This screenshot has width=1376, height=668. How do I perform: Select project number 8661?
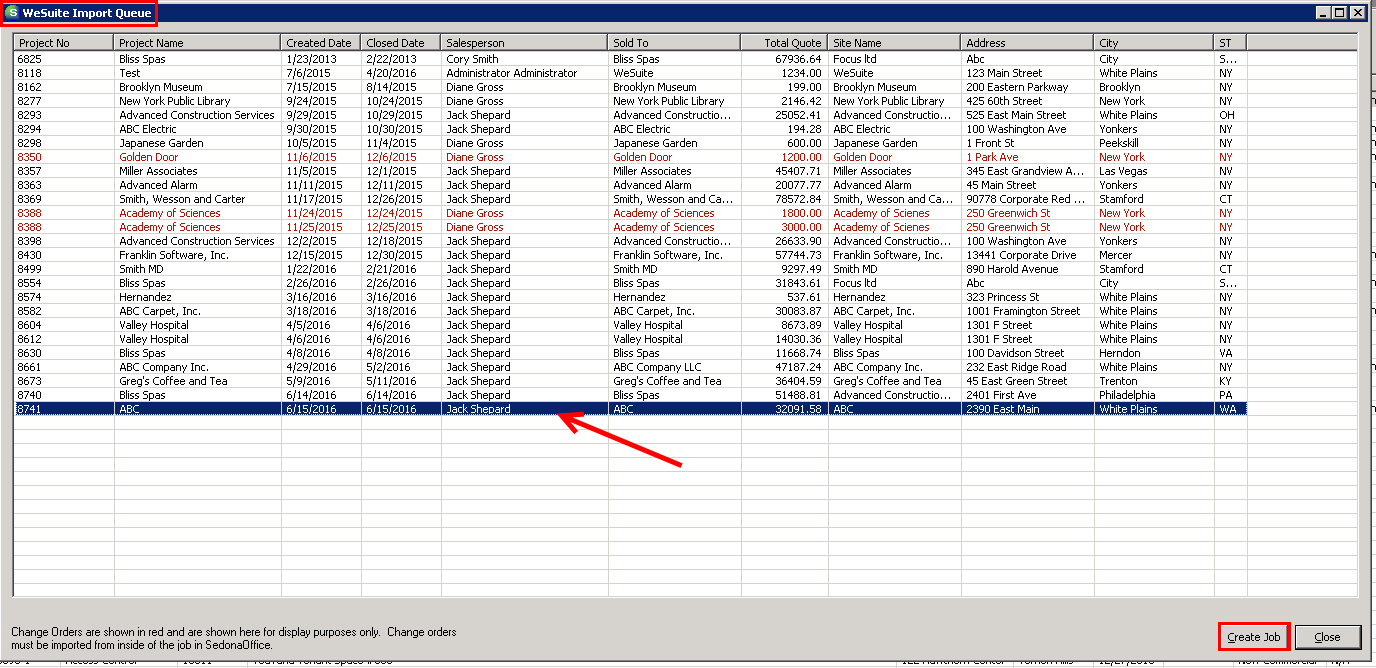click(30, 367)
